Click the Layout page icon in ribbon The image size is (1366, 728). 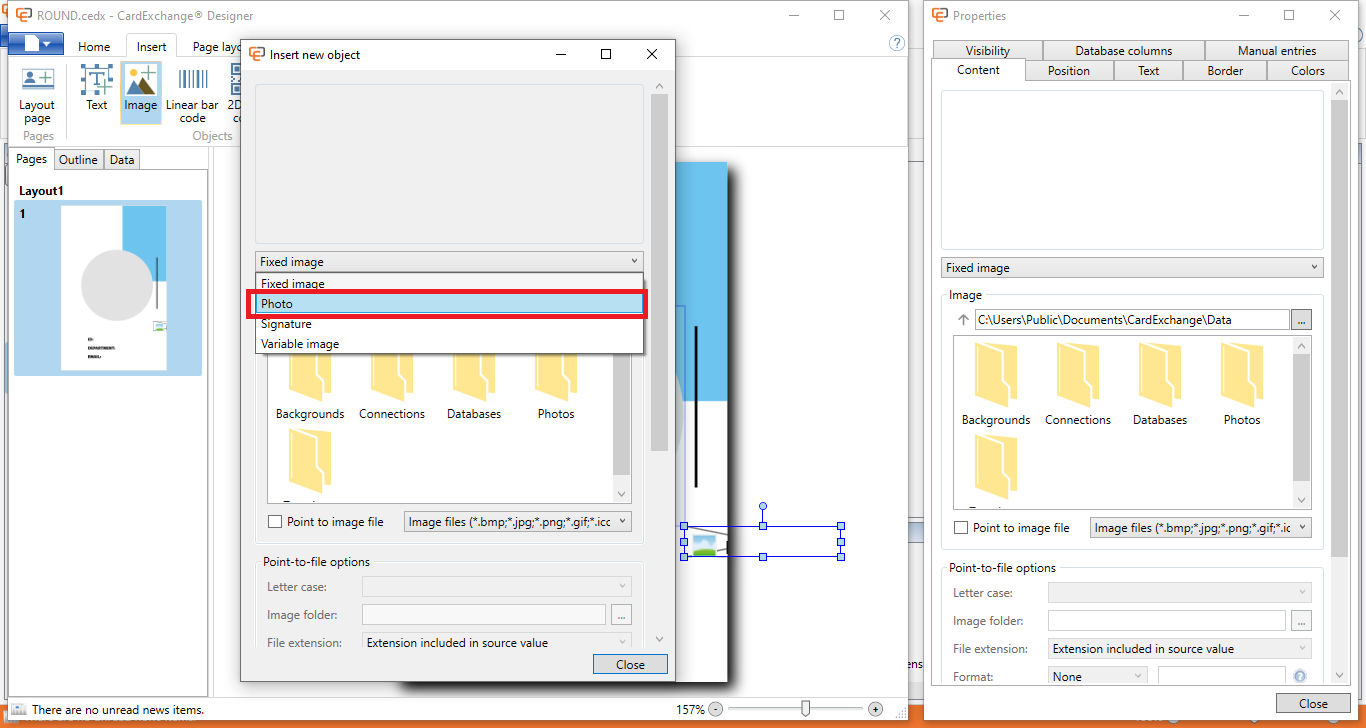[x=38, y=94]
